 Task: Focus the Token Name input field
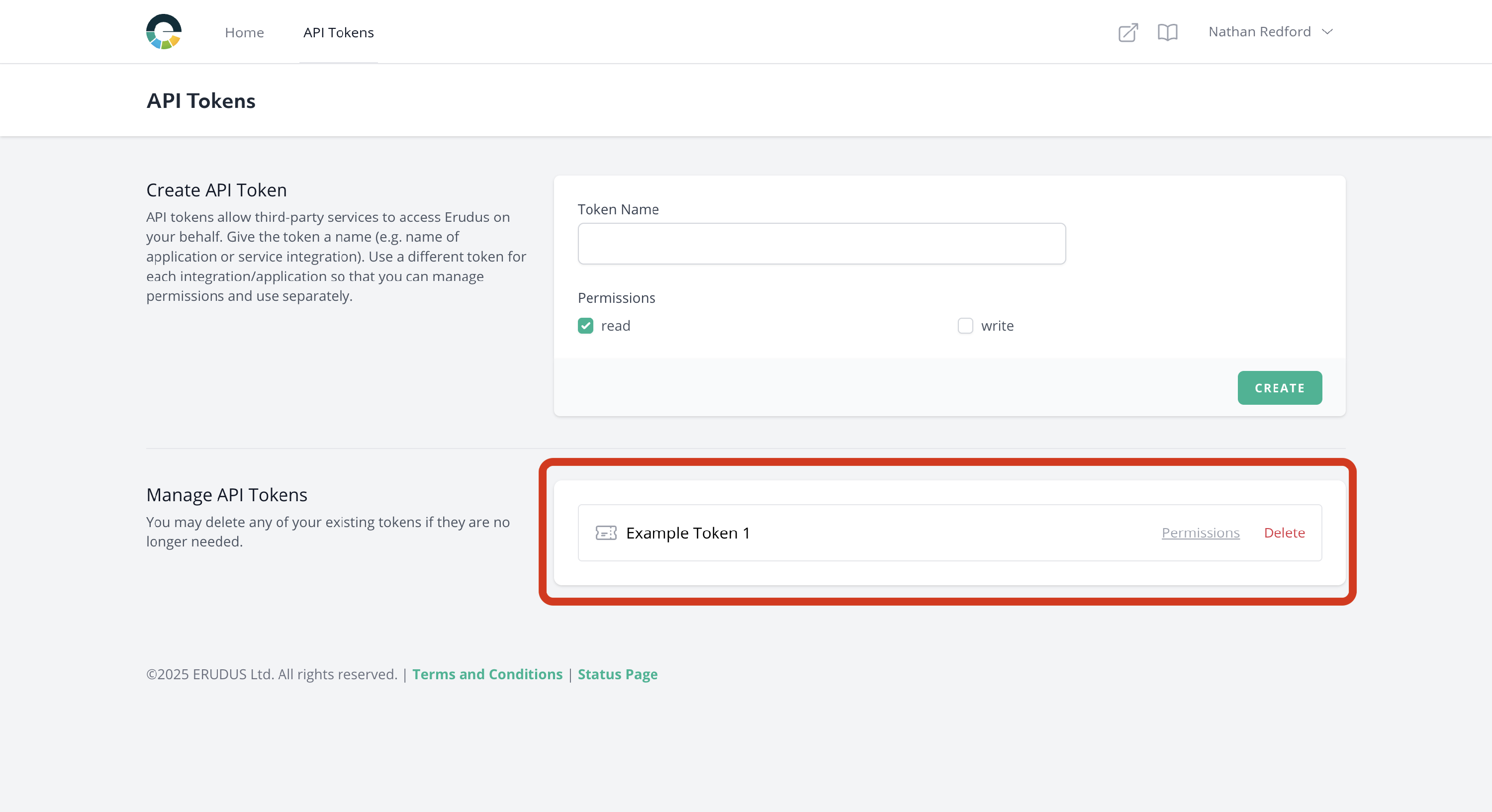(x=821, y=244)
